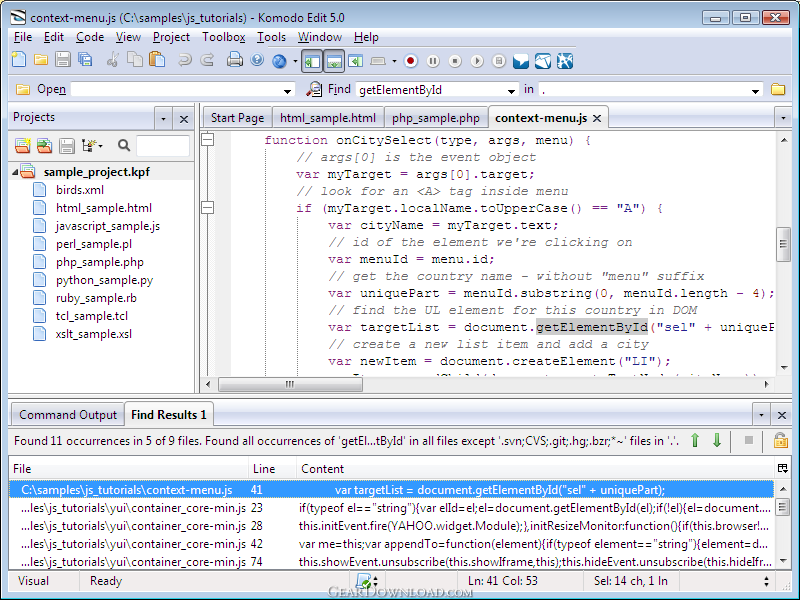Collapse the sample_project.kpf tree node
The image size is (800, 600).
[x=15, y=172]
